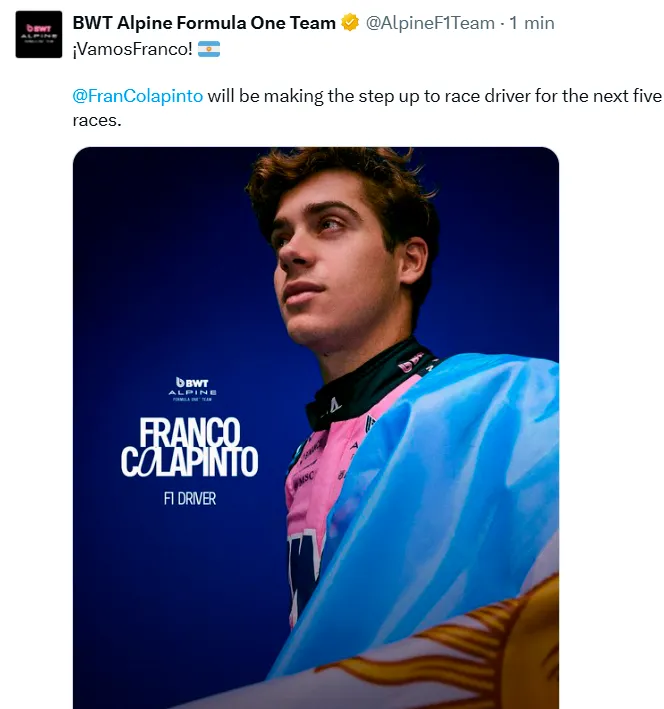Click the phrase "will be making the step"
This screenshot has width=664, height=709.
click(294, 97)
